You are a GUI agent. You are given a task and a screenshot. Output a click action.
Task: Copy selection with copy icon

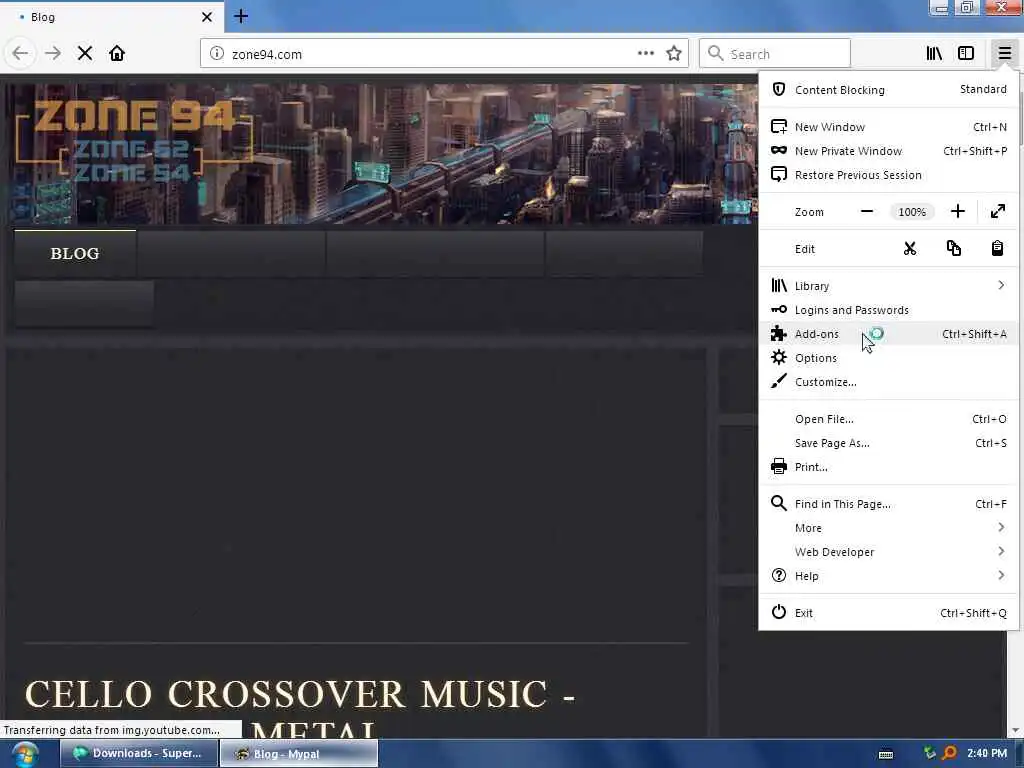[953, 249]
